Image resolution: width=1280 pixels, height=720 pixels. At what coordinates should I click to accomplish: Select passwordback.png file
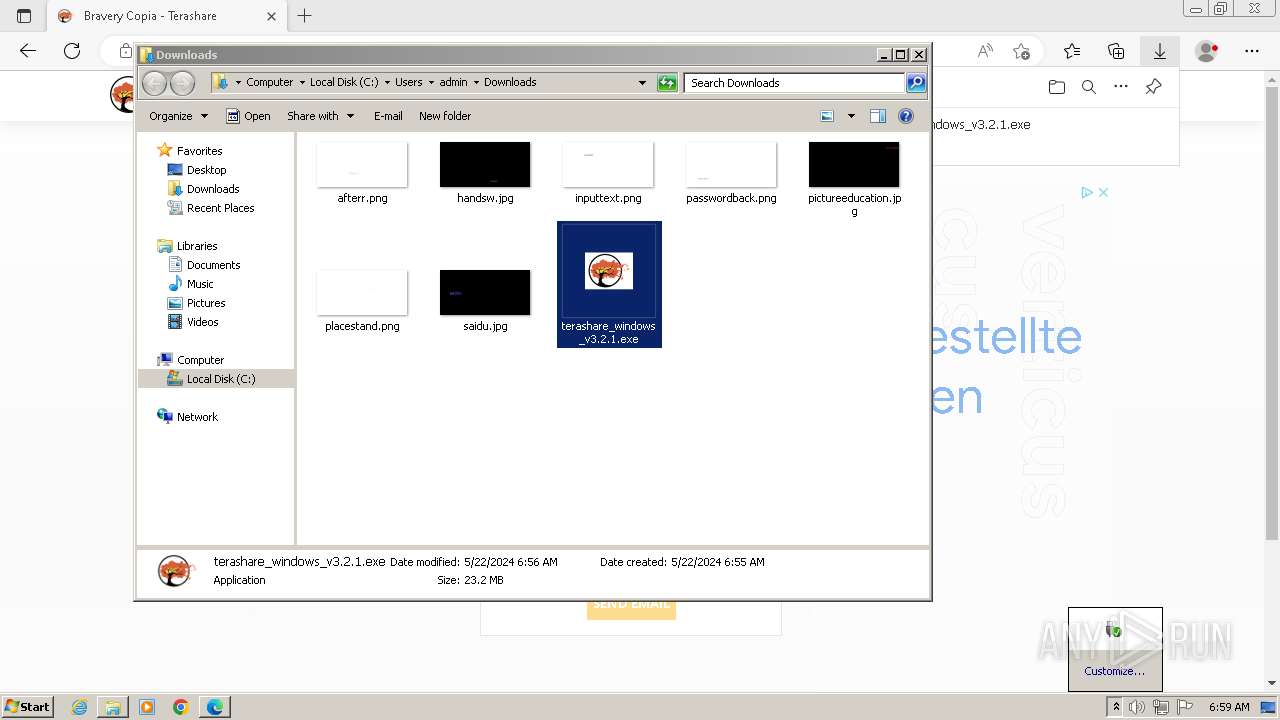pos(731,173)
